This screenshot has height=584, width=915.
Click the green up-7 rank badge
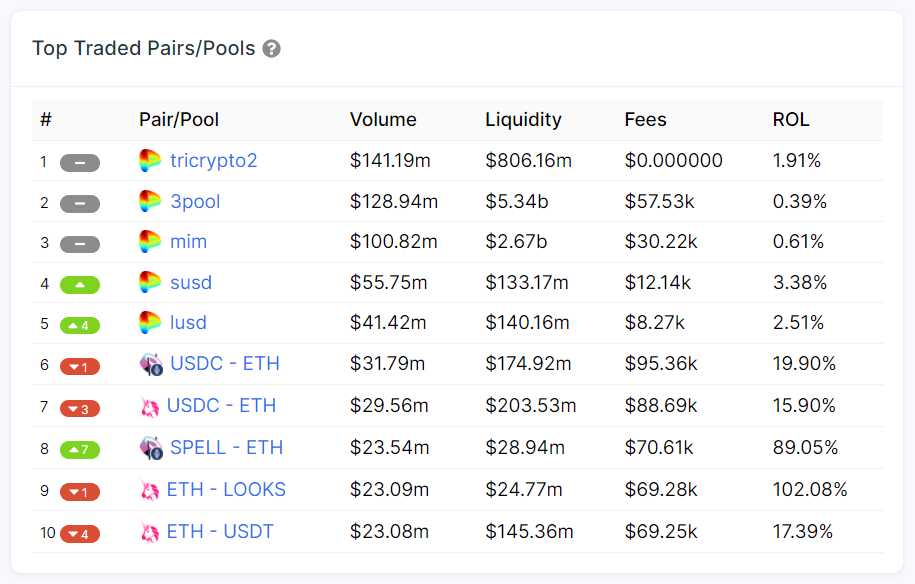coord(80,449)
